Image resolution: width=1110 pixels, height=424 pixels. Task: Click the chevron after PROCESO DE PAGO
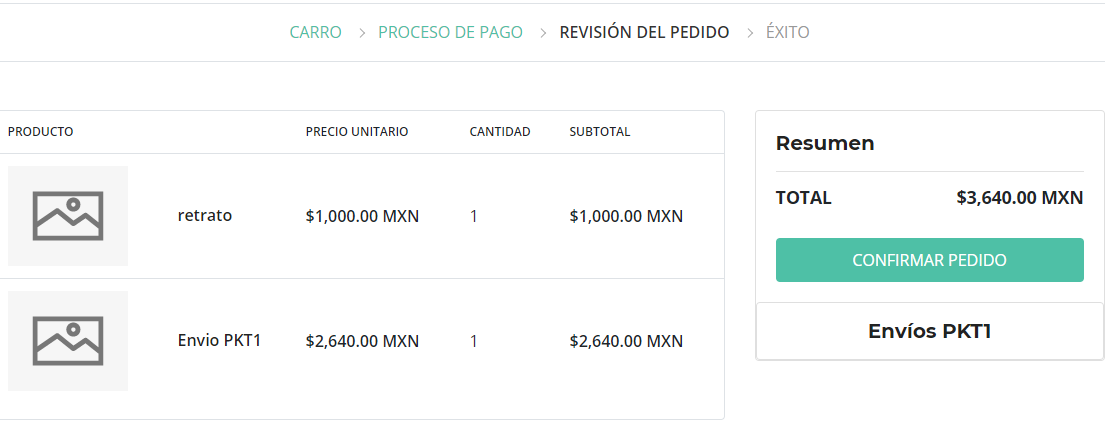coord(543,33)
